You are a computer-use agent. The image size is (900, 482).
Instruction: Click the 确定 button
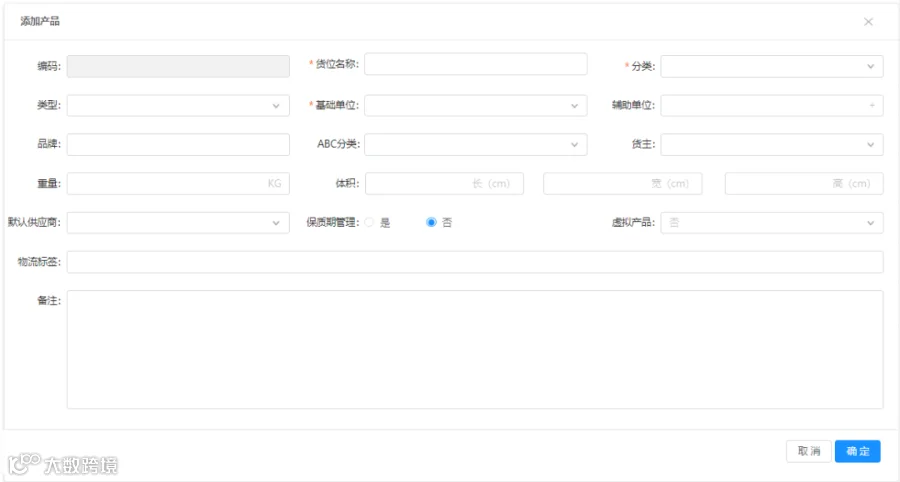tap(858, 451)
